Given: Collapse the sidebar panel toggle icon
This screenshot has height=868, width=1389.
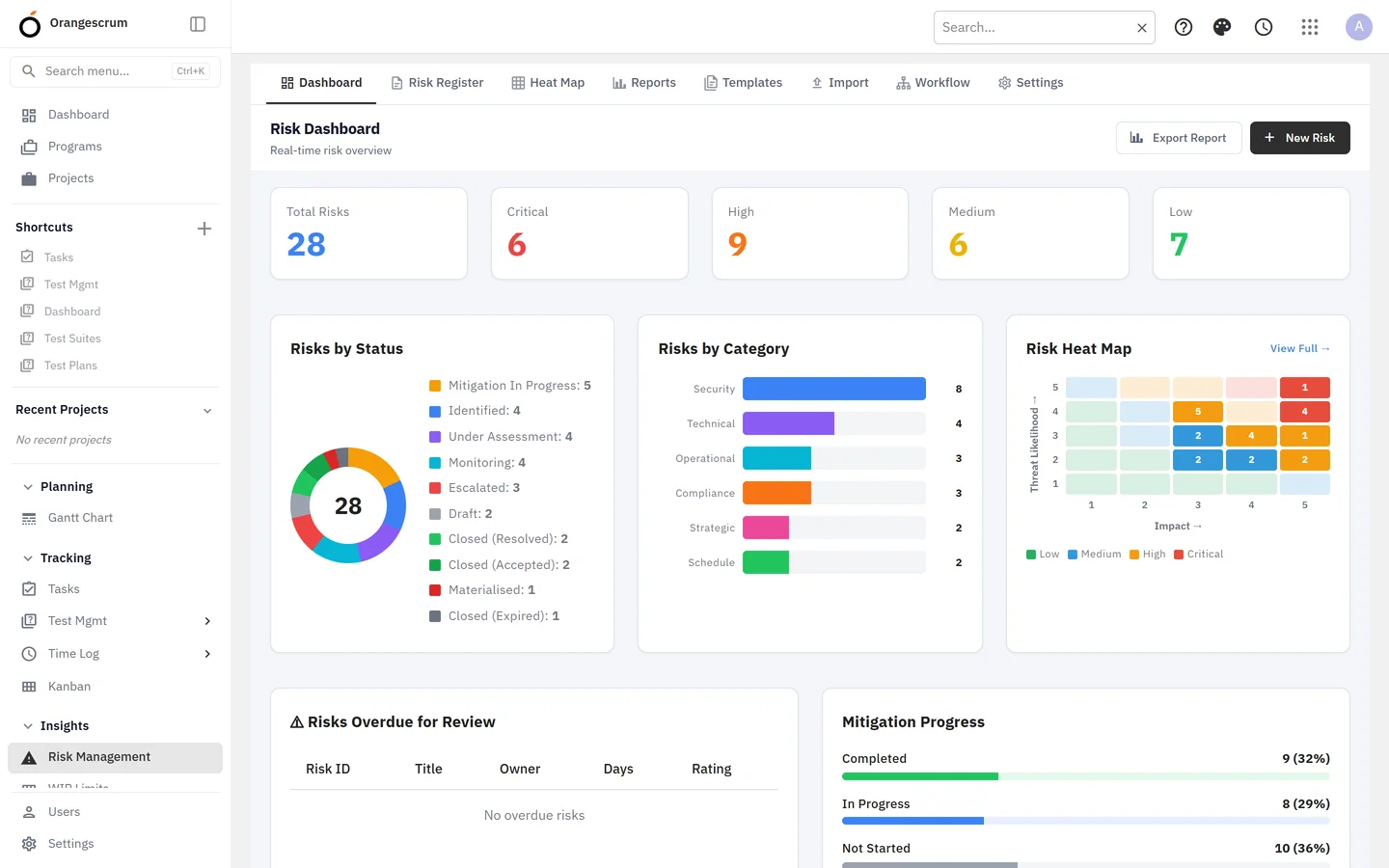Looking at the screenshot, I should click(198, 24).
